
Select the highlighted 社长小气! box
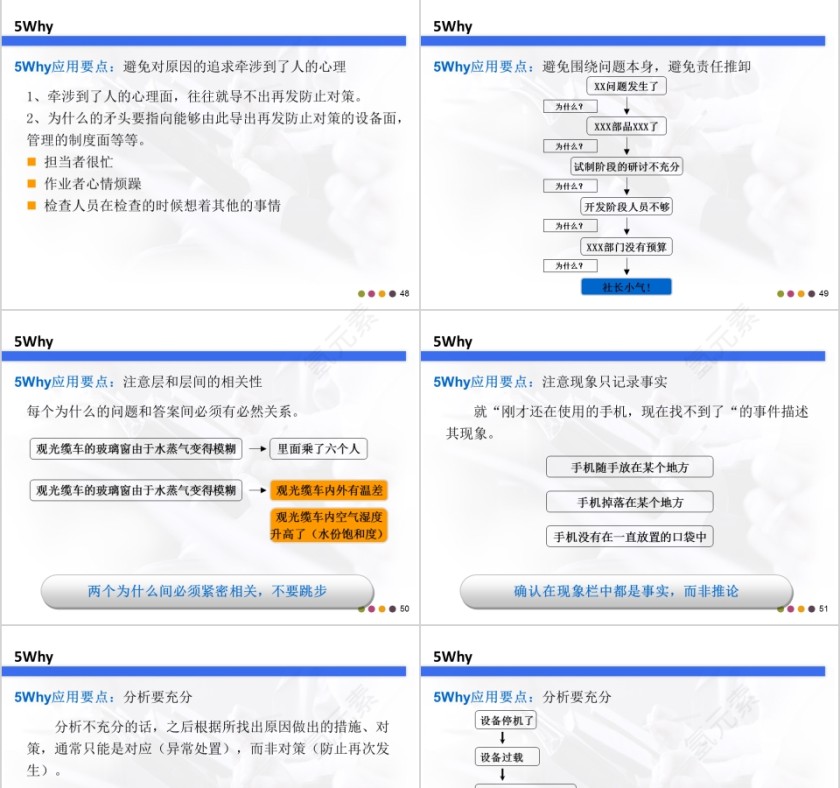(x=626, y=286)
